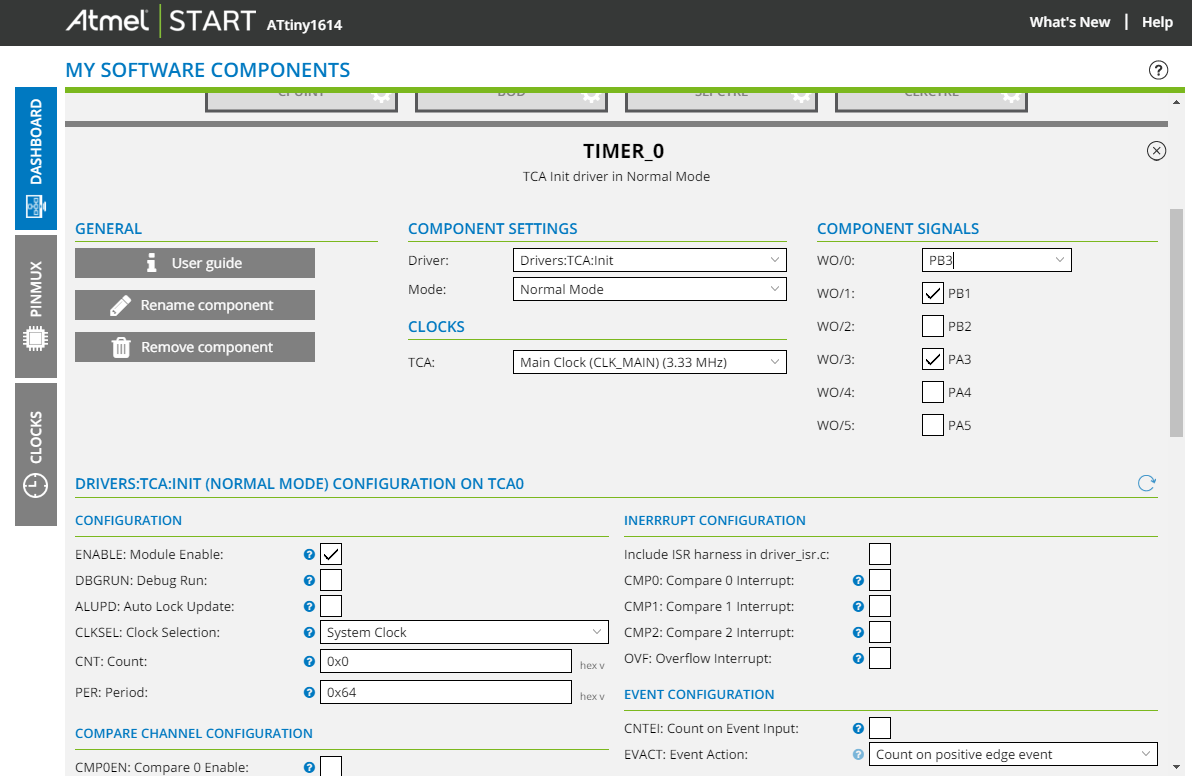Click the PER Period input field
The image size is (1192, 776).
point(445,692)
